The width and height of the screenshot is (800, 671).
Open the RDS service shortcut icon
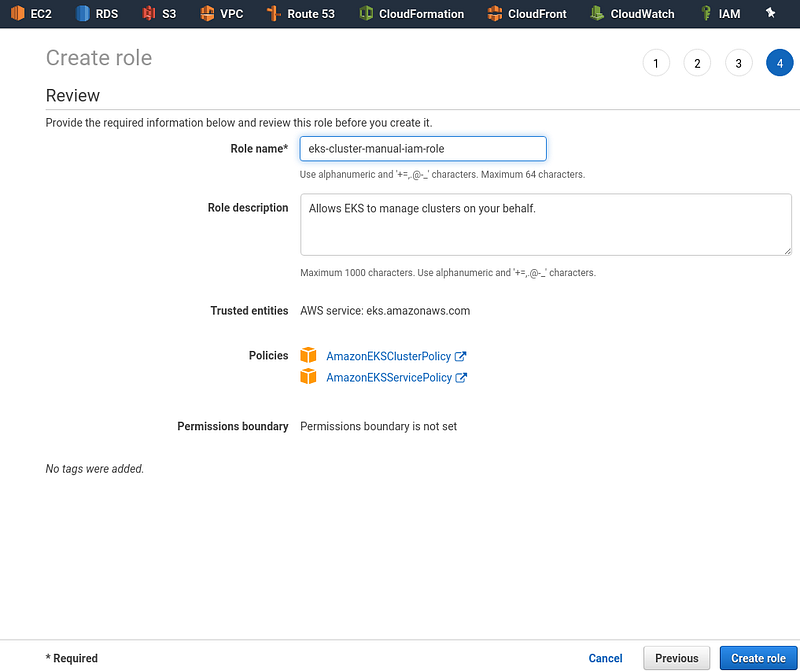[x=83, y=13]
